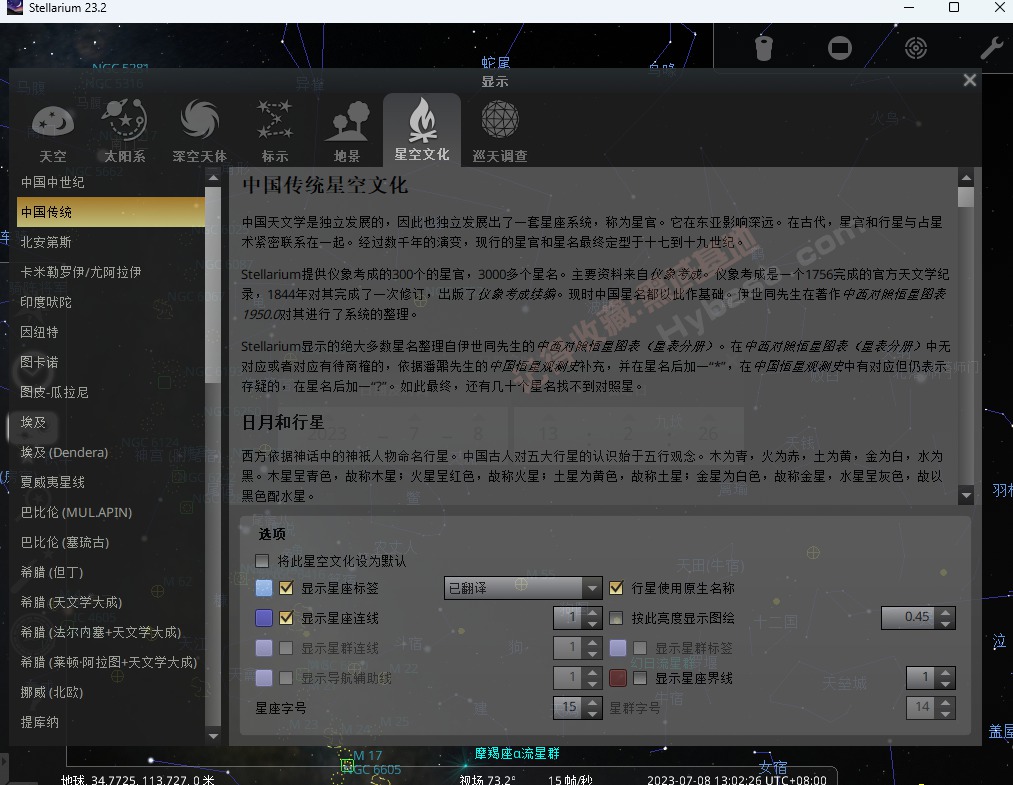The height and width of the screenshot is (785, 1013).
Task: Select 挪威 (北欧) sky culture
Action: point(110,692)
